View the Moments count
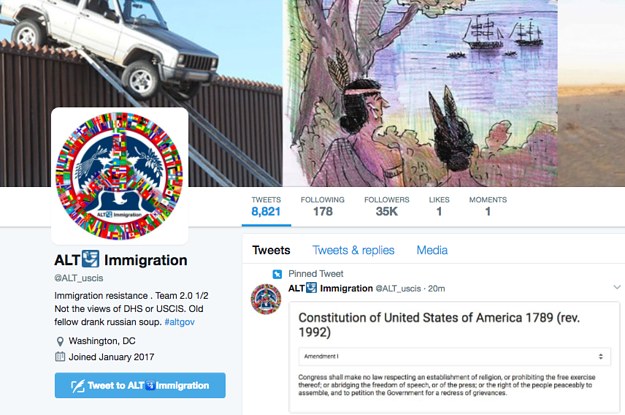The height and width of the screenshot is (415, 625). click(488, 206)
